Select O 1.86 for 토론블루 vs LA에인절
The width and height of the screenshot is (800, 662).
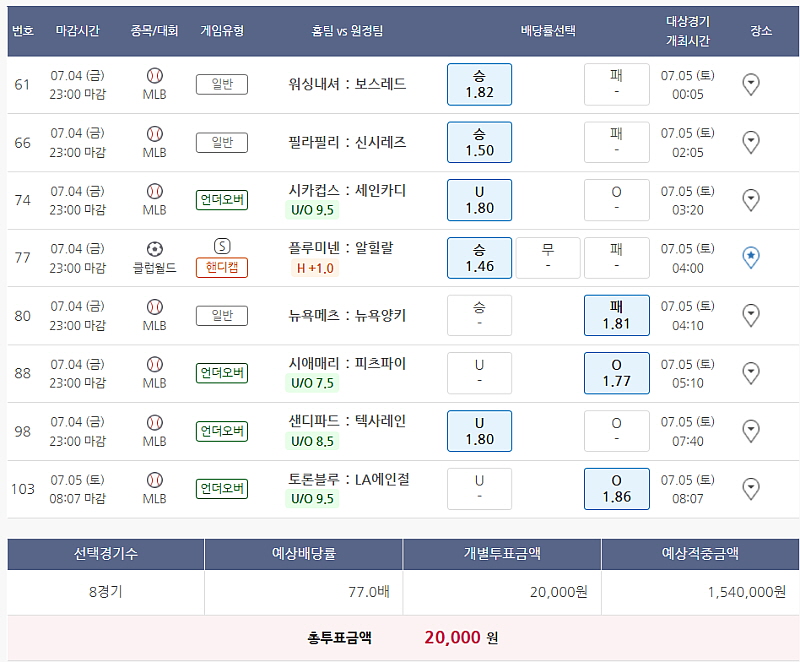[x=616, y=488]
